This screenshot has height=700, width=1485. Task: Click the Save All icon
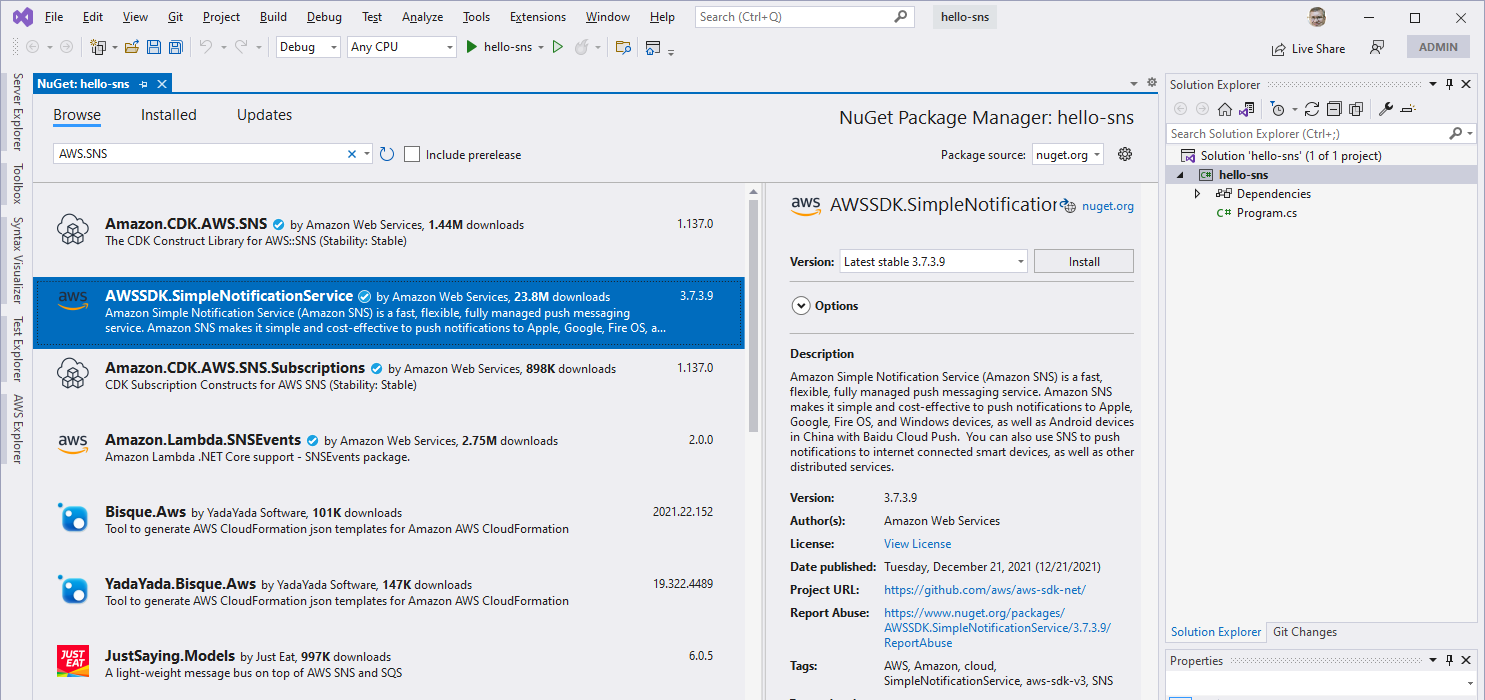tap(176, 47)
